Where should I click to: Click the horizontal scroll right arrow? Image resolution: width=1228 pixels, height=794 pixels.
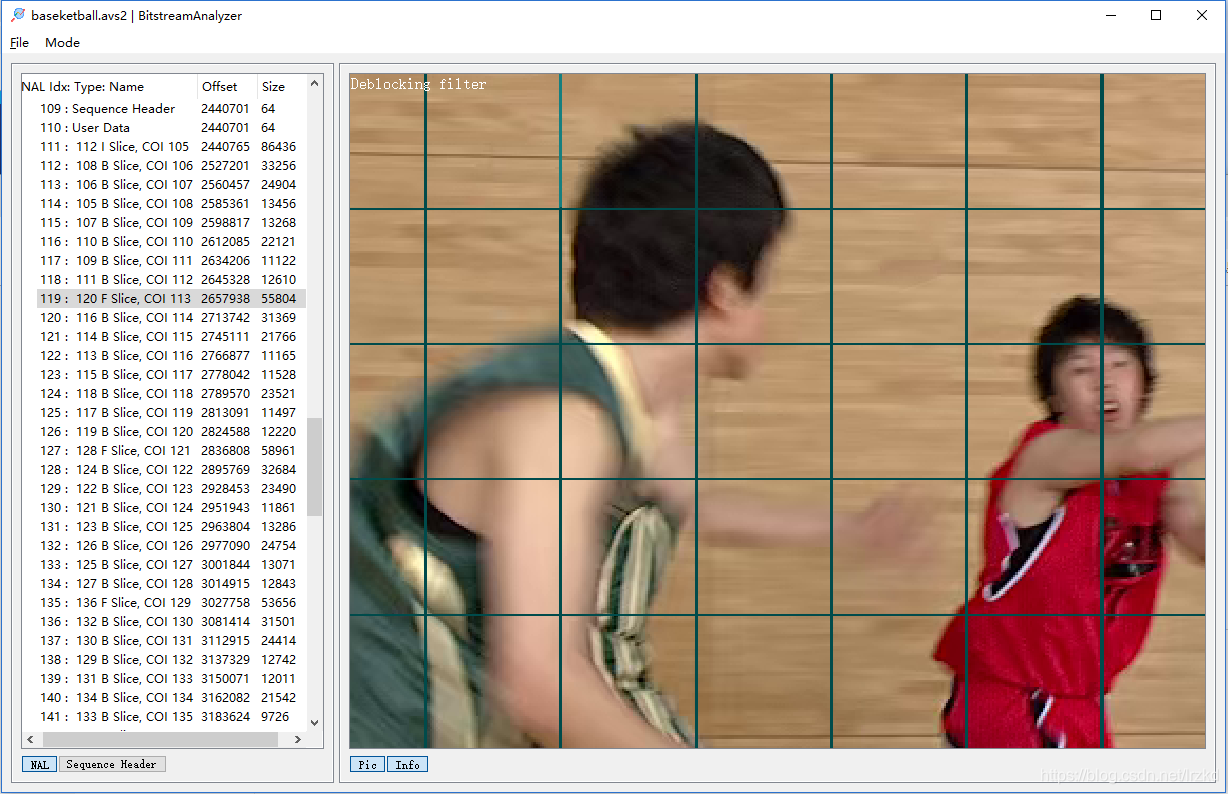pos(298,739)
